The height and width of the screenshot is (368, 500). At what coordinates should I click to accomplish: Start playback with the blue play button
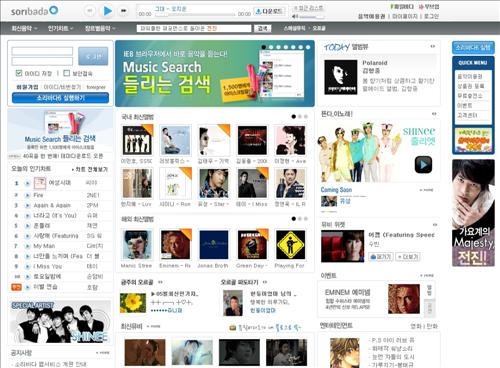point(107,11)
